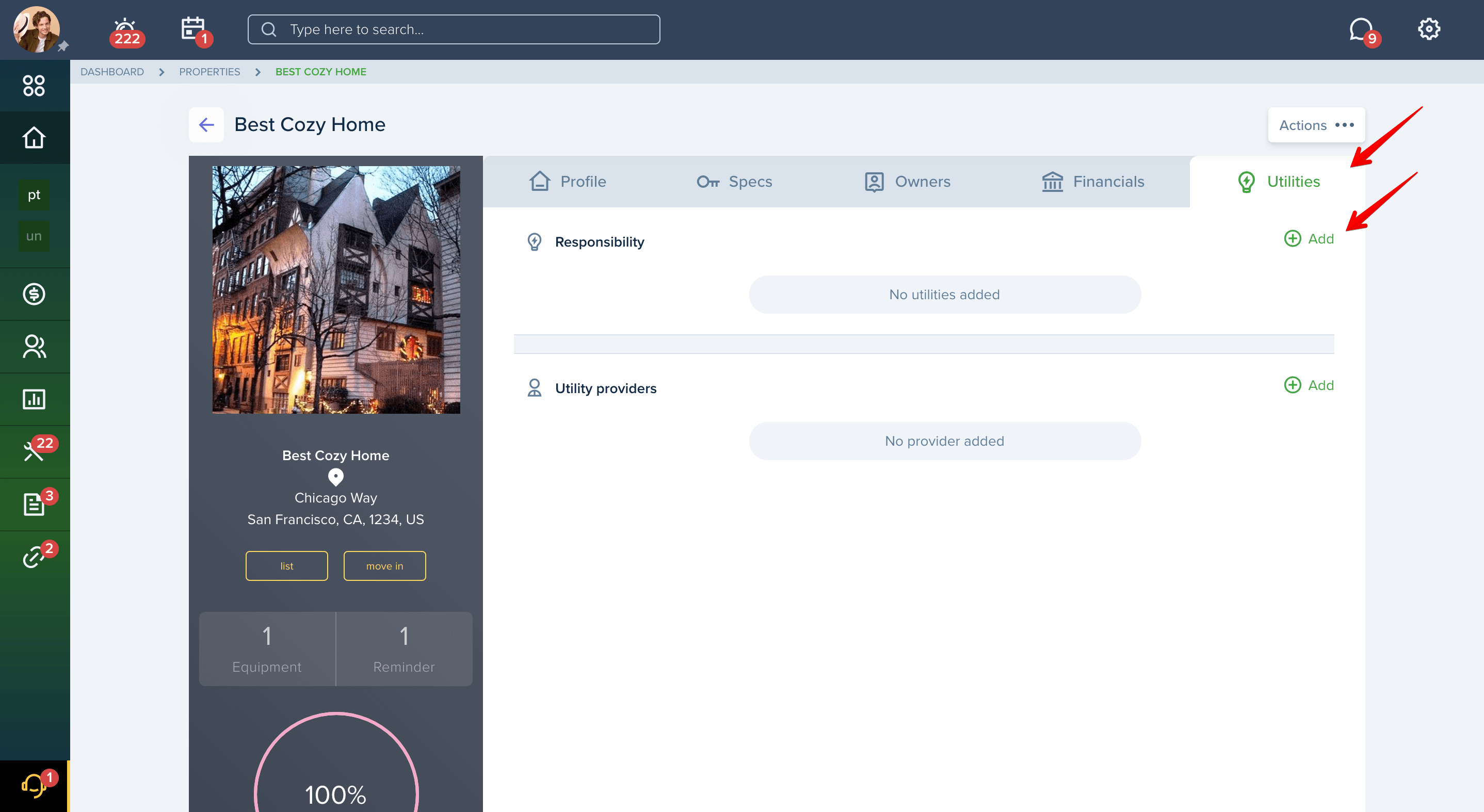Image resolution: width=1484 pixels, height=812 pixels.
Task: Open the reports chart icon in sidebar
Action: (x=34, y=399)
